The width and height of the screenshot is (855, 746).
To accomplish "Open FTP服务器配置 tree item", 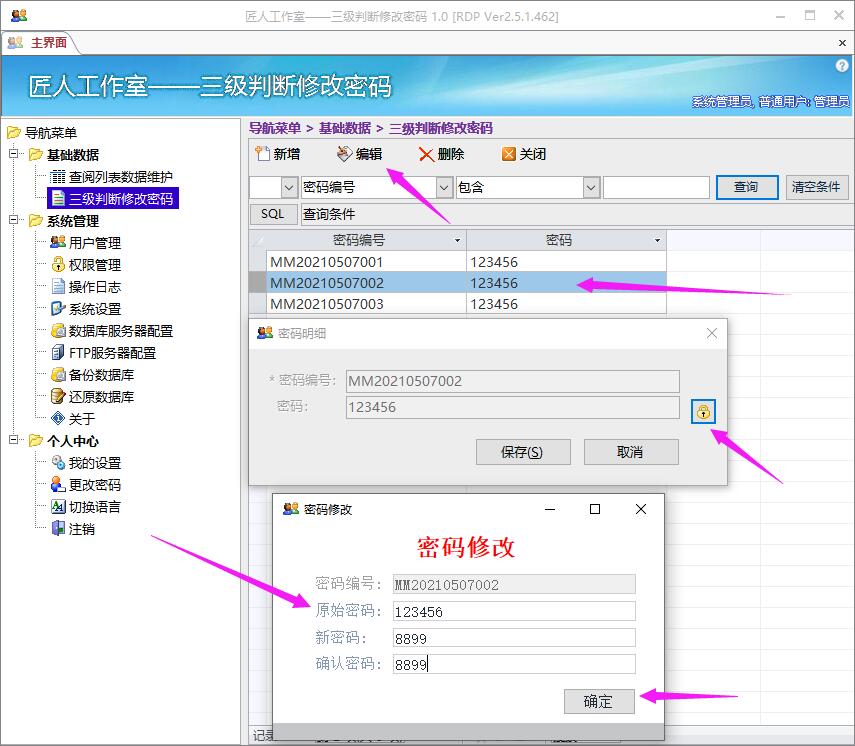I will pos(103,353).
